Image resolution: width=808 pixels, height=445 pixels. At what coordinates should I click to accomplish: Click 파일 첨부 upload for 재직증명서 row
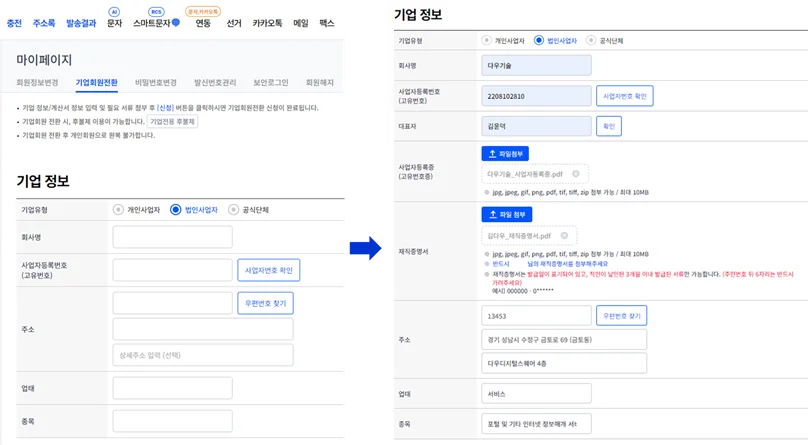pyautogui.click(x=507, y=215)
